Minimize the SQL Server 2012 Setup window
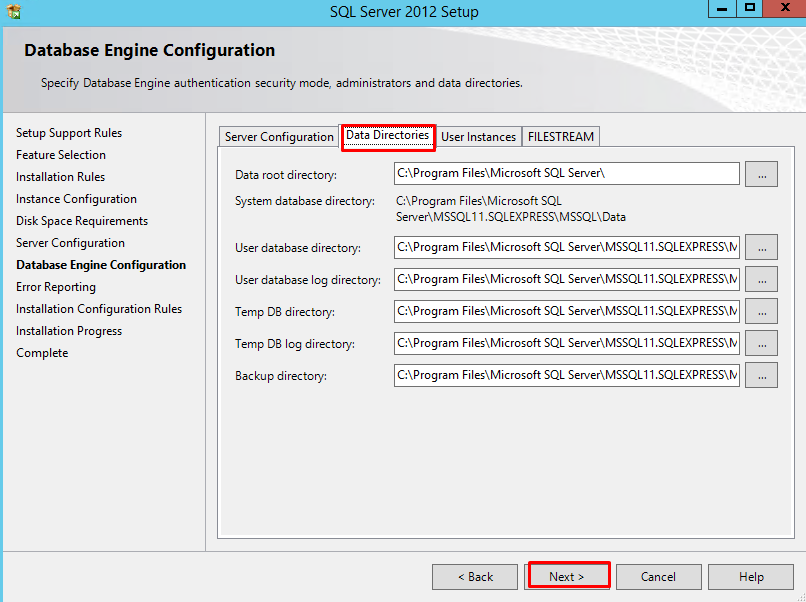 (x=722, y=9)
